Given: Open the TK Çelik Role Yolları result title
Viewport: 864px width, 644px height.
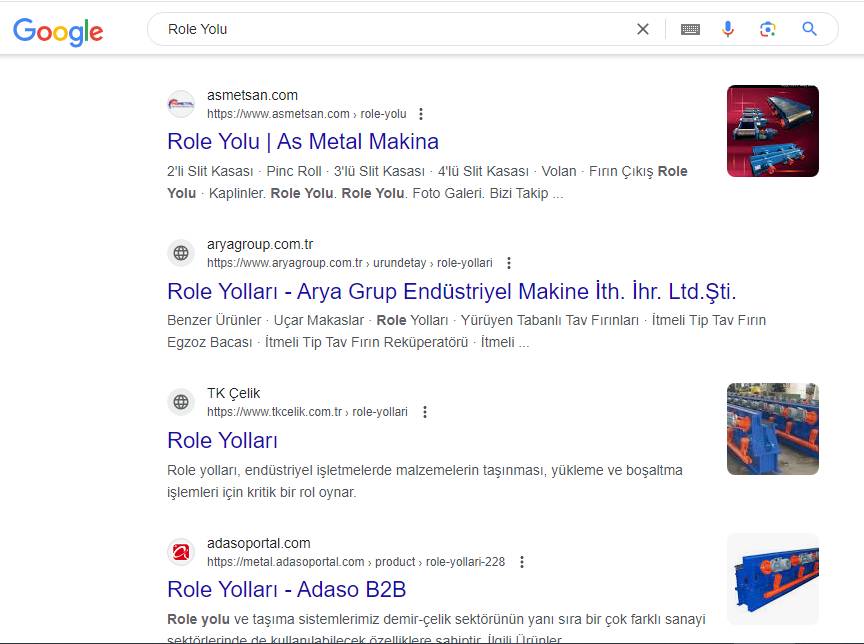Looking at the screenshot, I should (x=222, y=440).
